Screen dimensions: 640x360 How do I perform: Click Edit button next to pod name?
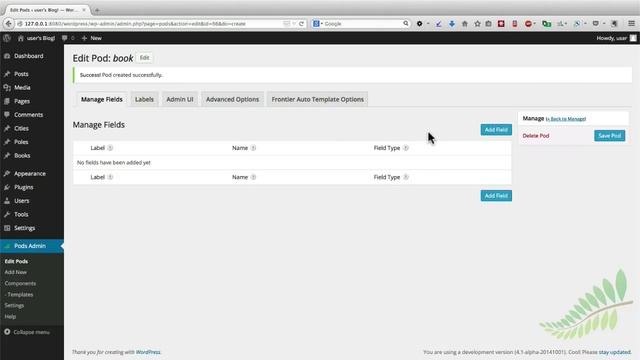click(144, 58)
